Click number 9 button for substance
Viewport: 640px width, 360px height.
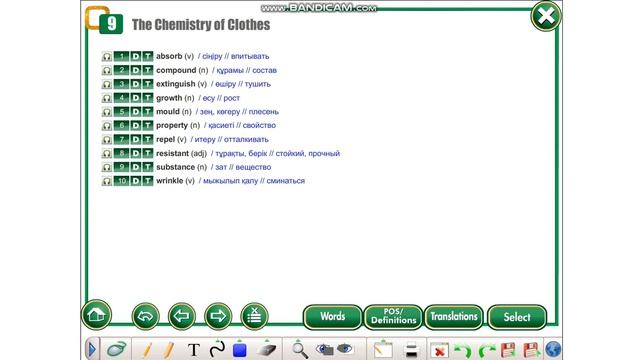(x=122, y=167)
